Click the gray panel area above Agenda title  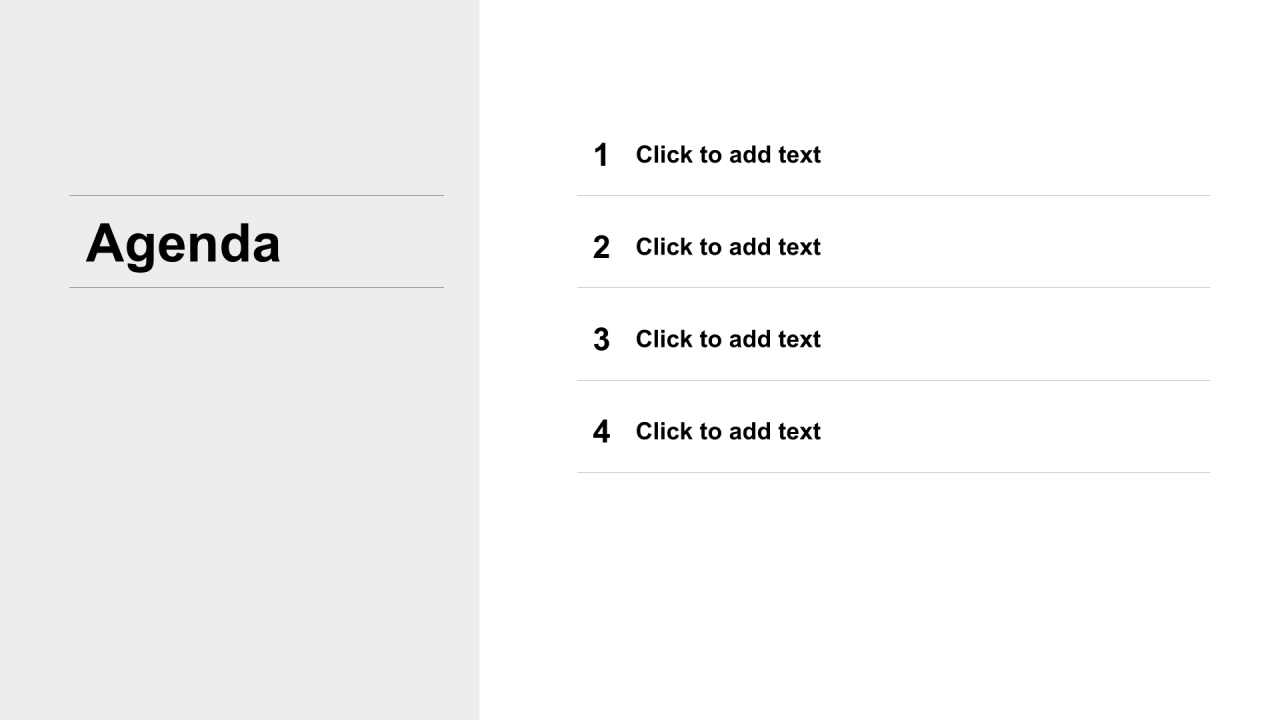click(240, 95)
